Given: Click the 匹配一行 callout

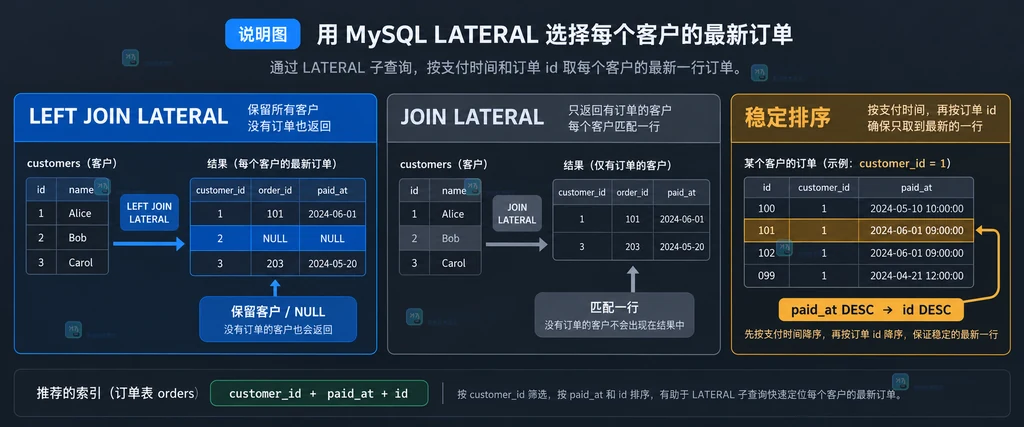Looking at the screenshot, I should pyautogui.click(x=615, y=315).
